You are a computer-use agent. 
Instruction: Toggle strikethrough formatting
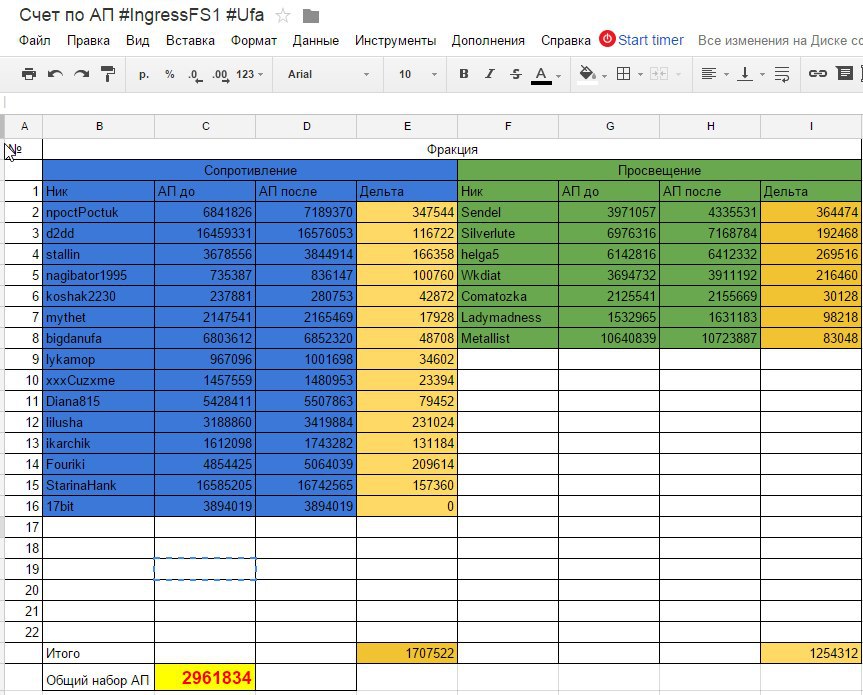coord(515,74)
